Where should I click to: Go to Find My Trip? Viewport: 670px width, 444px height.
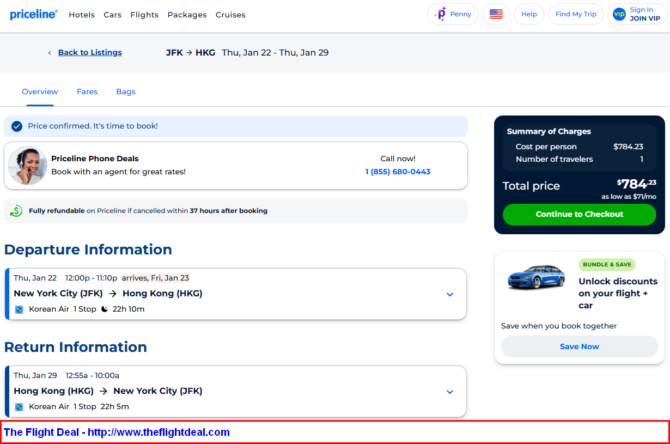[576, 14]
